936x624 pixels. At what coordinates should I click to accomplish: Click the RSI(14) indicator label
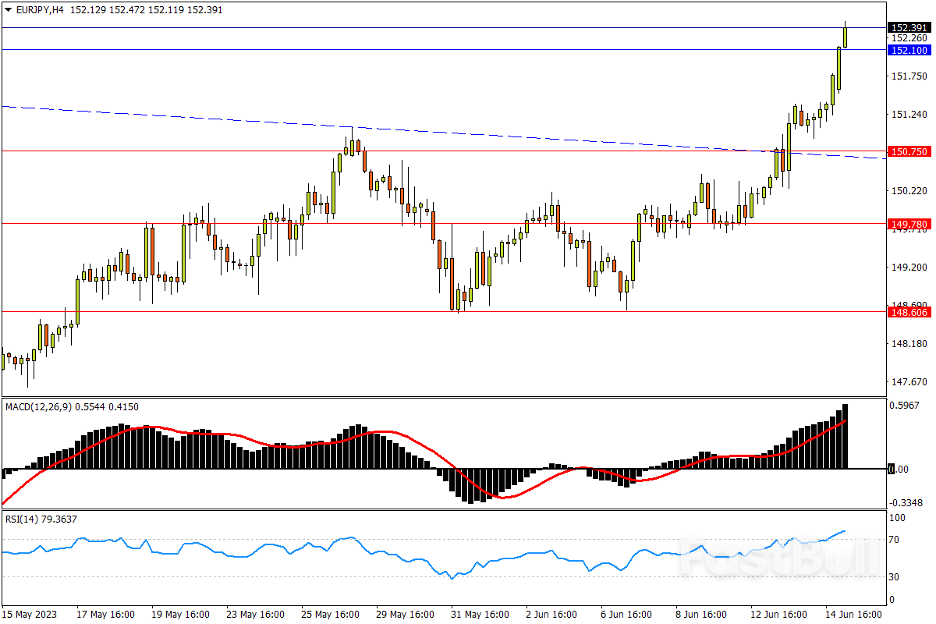coord(21,520)
